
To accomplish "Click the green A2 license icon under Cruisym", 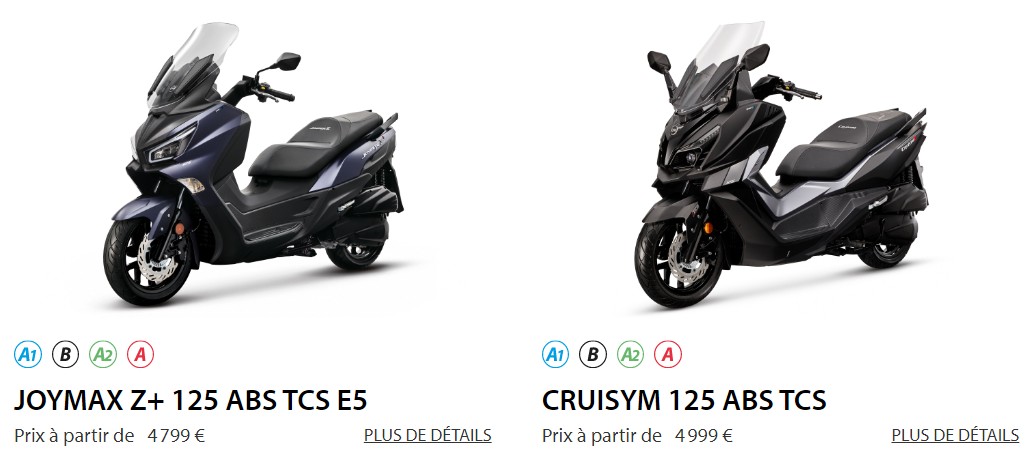I will pyautogui.click(x=631, y=355).
